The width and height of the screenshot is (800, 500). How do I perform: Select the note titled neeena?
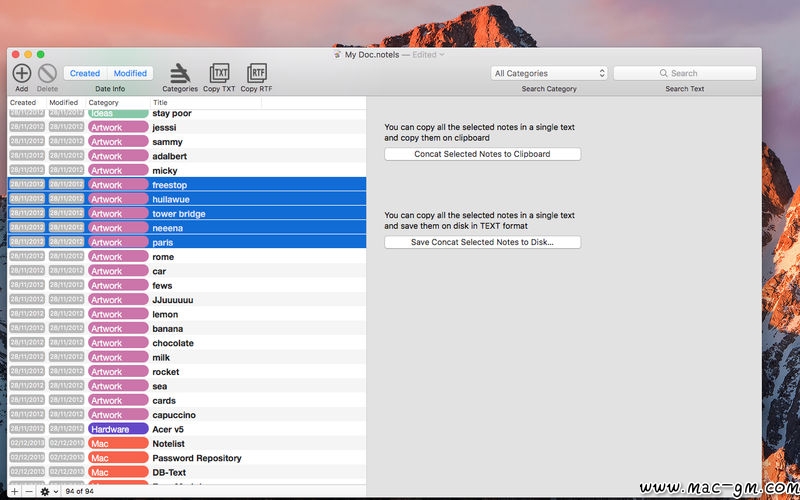[187, 228]
